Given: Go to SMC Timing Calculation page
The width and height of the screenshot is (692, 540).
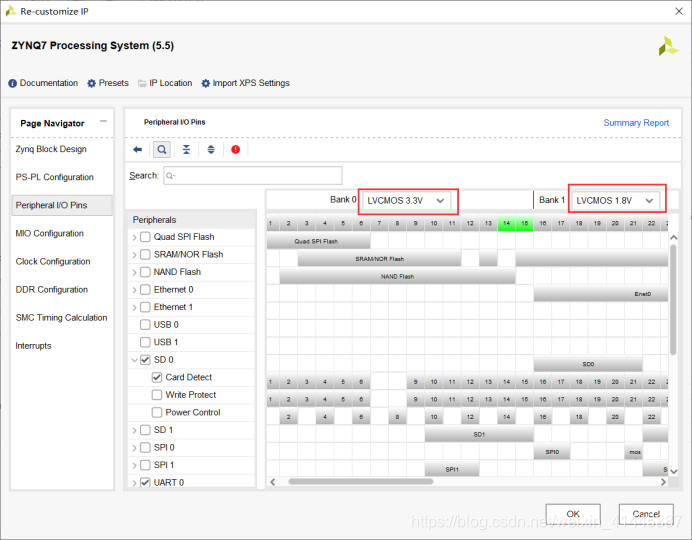Looking at the screenshot, I should [61, 318].
